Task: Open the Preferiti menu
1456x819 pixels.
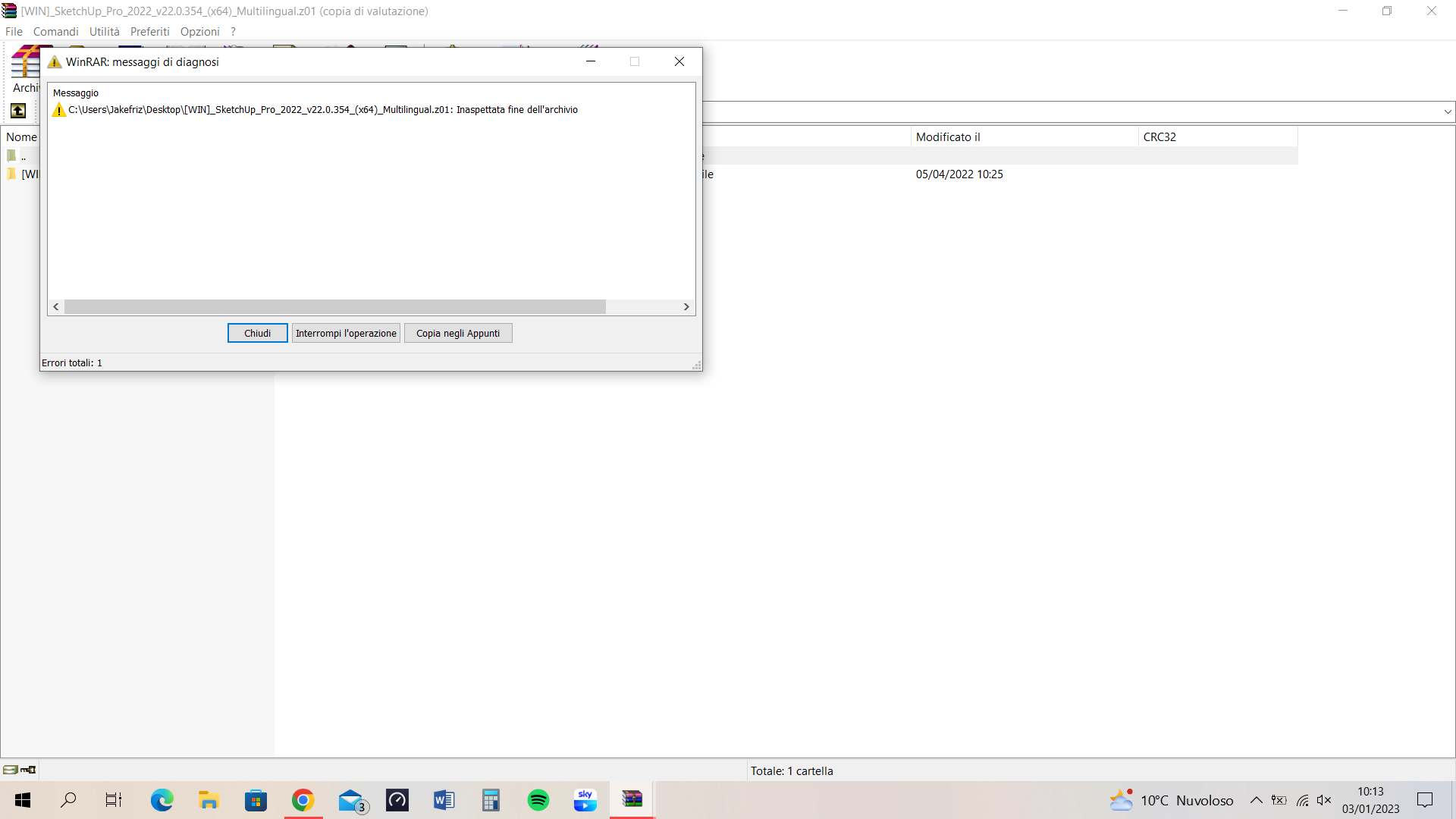Action: (x=149, y=31)
